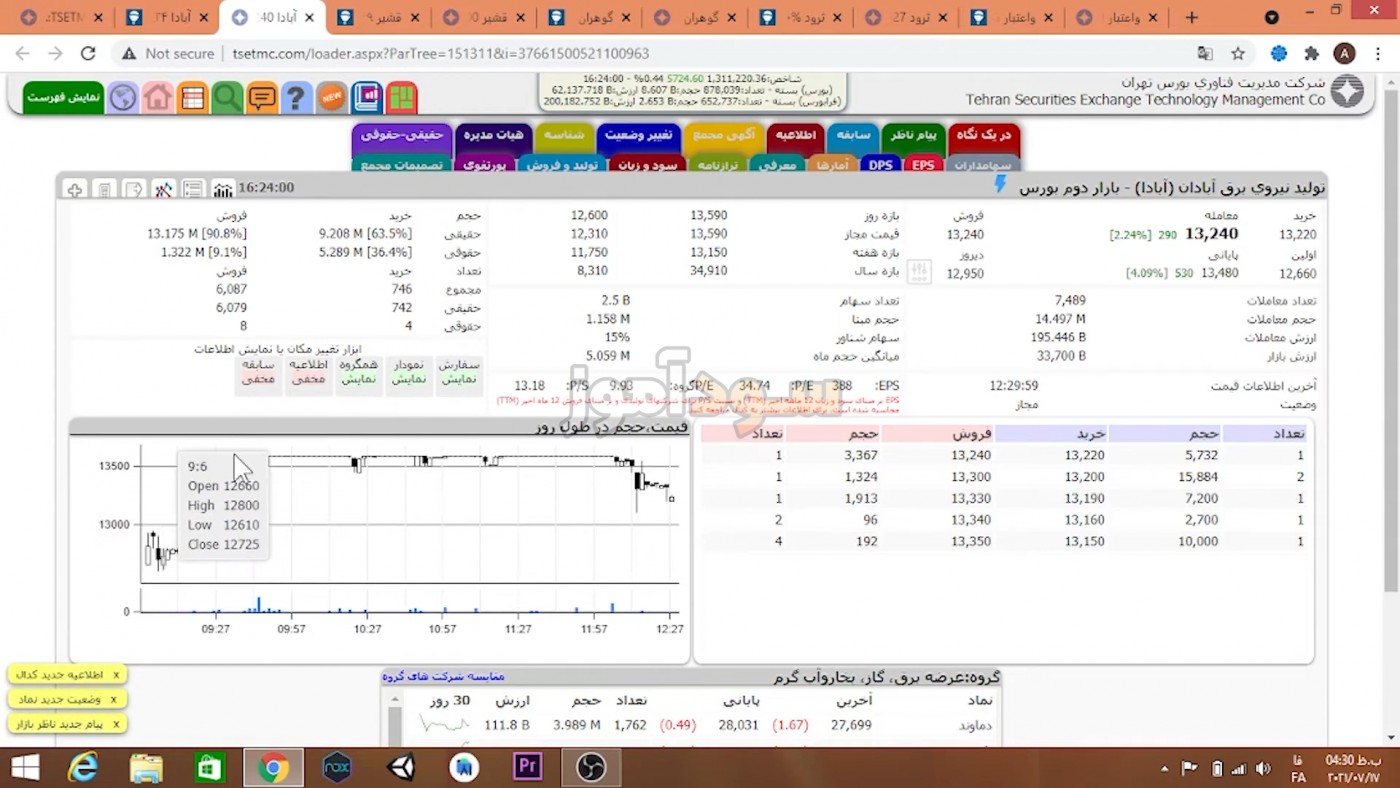Open the bar chart icon beside 16:24:00
The height and width of the screenshot is (788, 1400).
(223, 189)
